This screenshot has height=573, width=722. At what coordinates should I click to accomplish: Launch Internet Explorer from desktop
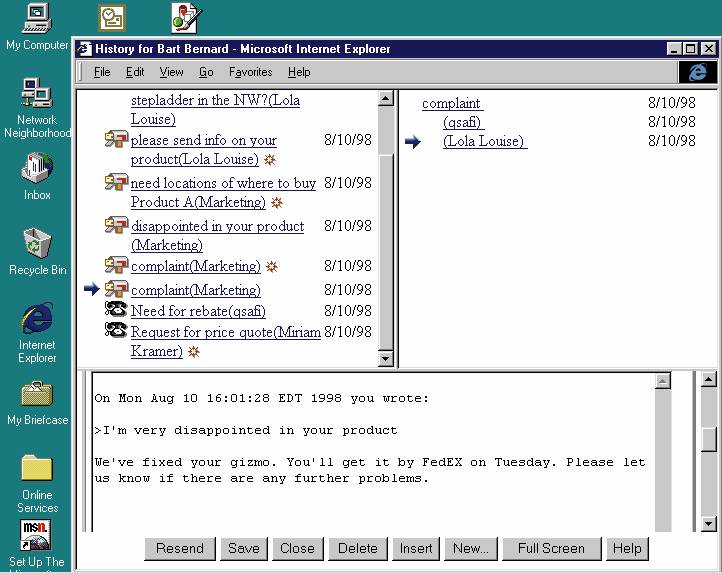tap(37, 319)
